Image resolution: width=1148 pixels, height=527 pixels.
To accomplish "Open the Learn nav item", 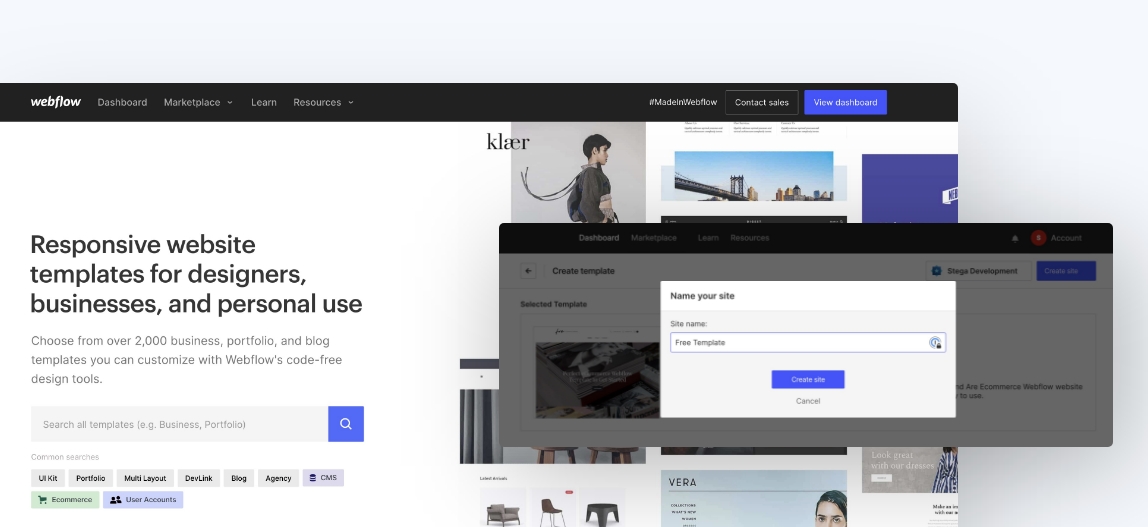I will (x=264, y=102).
